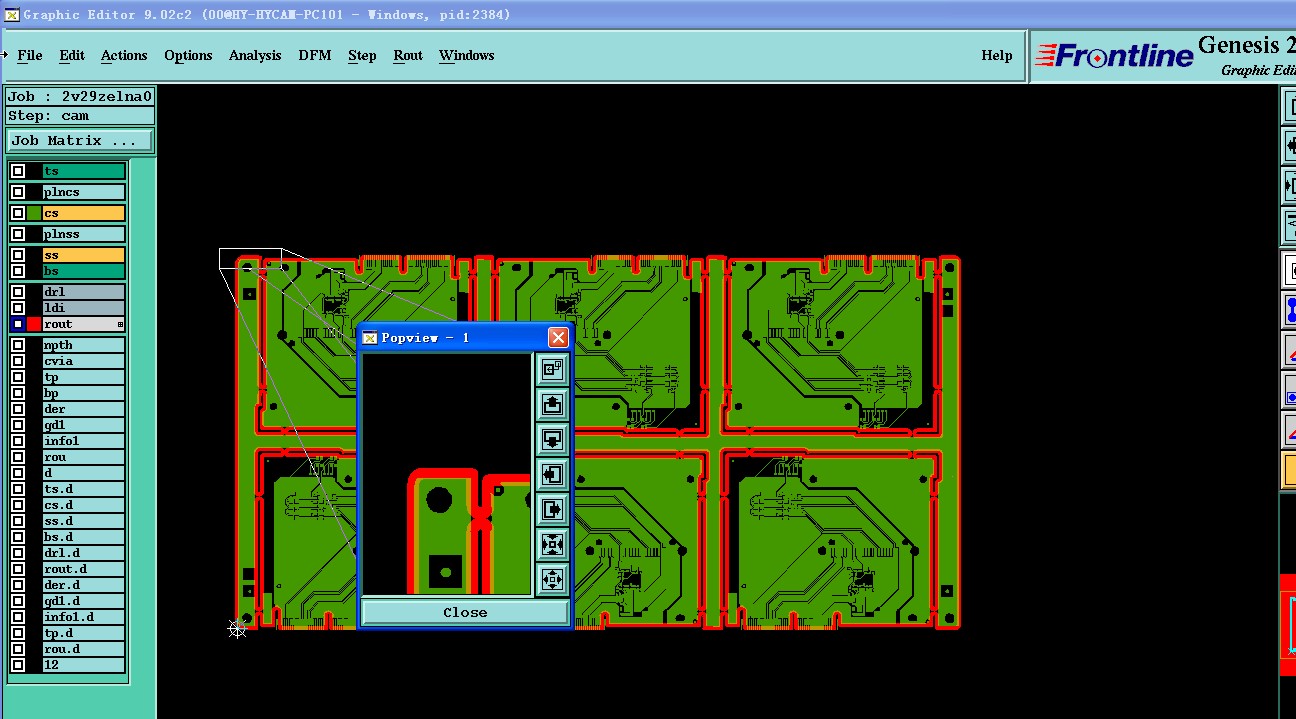This screenshot has height=719, width=1296.
Task: Pan Popview down with the down-arrow icon
Action: coord(552,439)
